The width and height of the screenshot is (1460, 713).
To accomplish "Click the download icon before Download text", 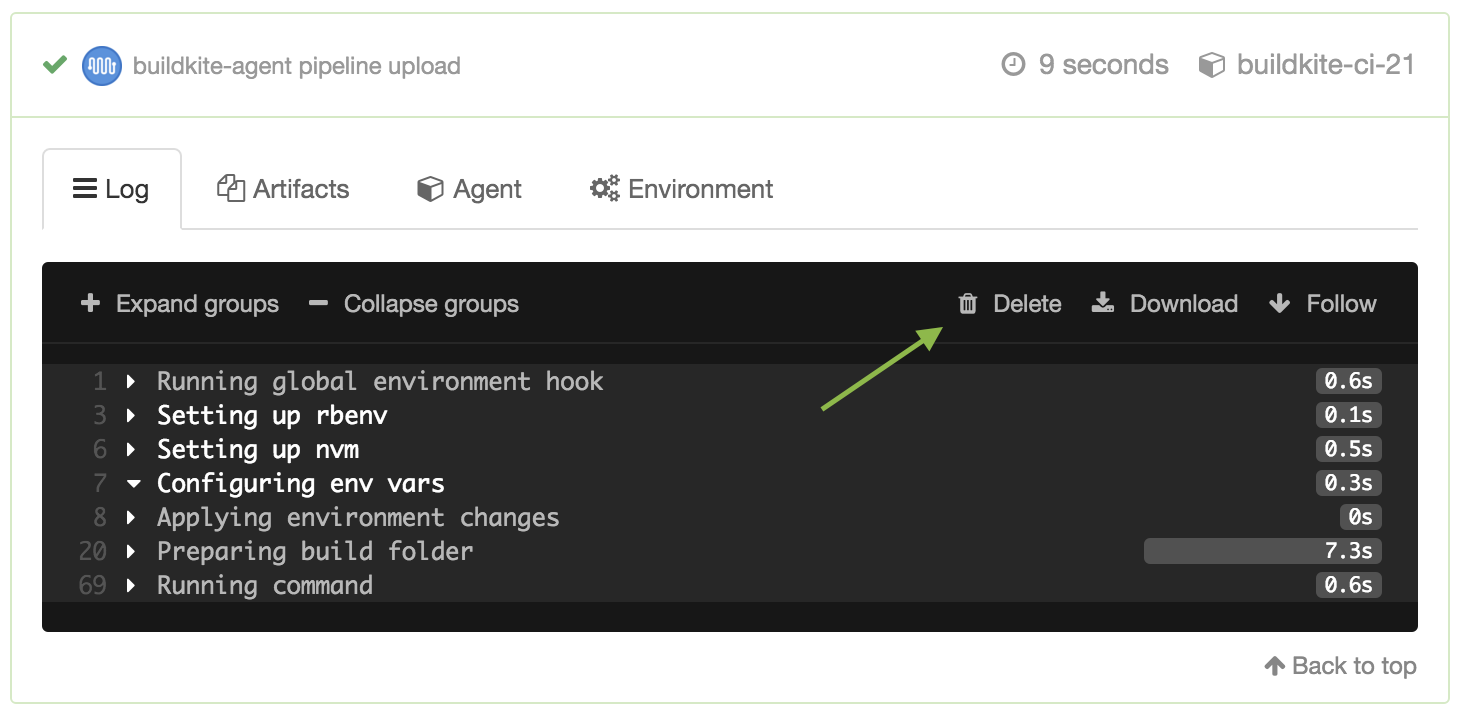I will pyautogui.click(x=1104, y=304).
